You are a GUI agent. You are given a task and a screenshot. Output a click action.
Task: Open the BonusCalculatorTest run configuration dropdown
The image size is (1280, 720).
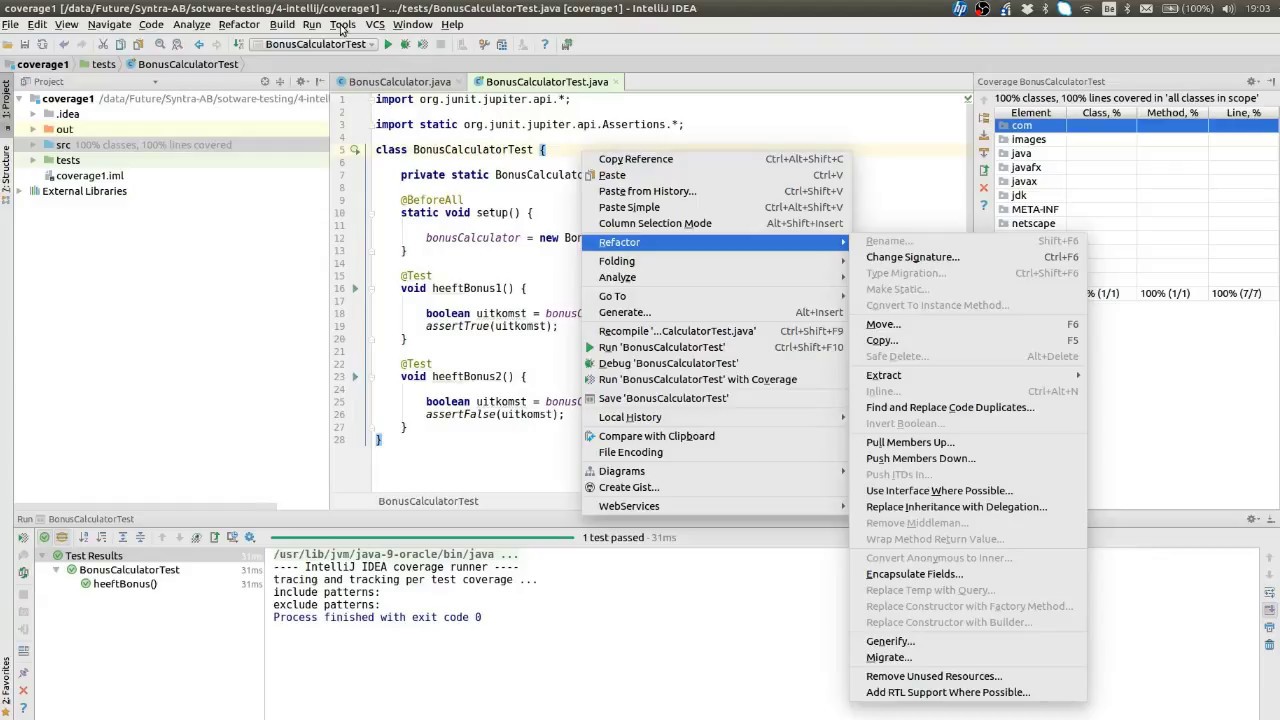(x=315, y=44)
